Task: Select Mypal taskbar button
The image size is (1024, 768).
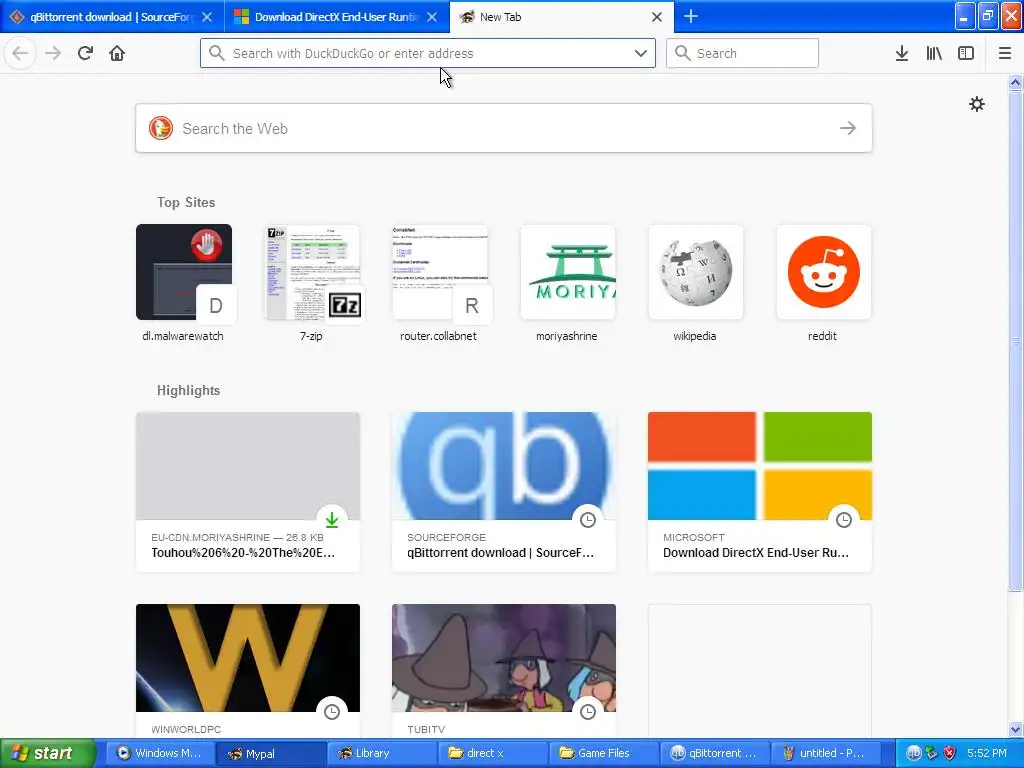Action: click(x=271, y=753)
